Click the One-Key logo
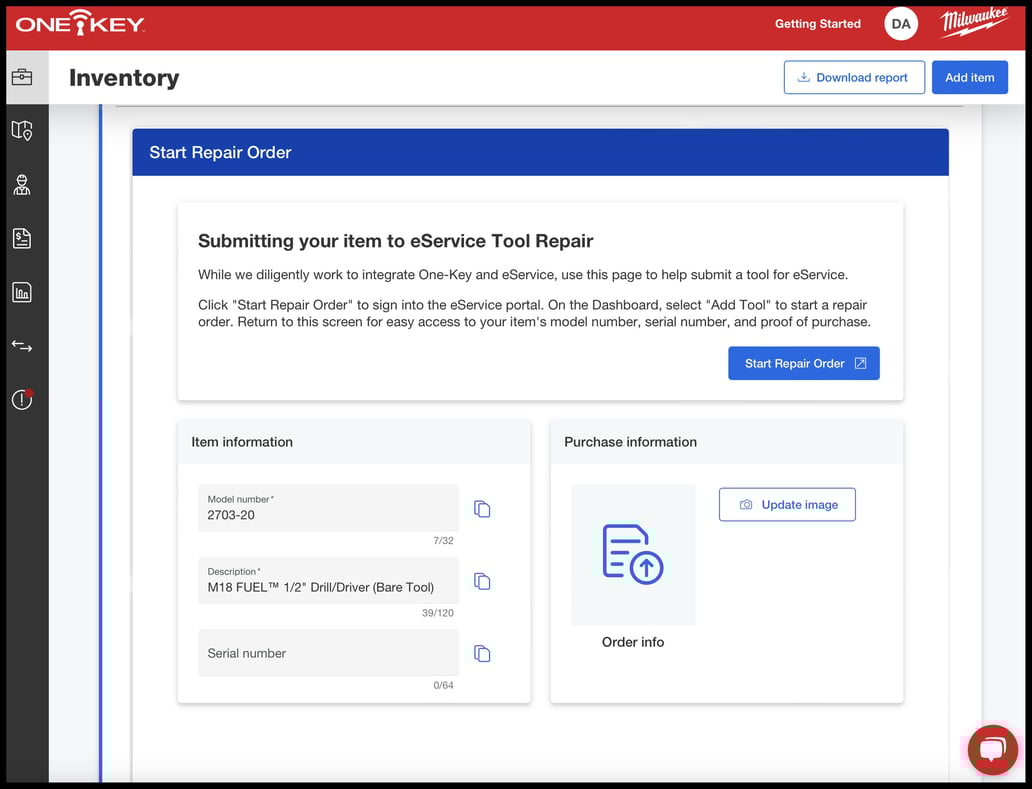The image size is (1032, 789). [78, 23]
